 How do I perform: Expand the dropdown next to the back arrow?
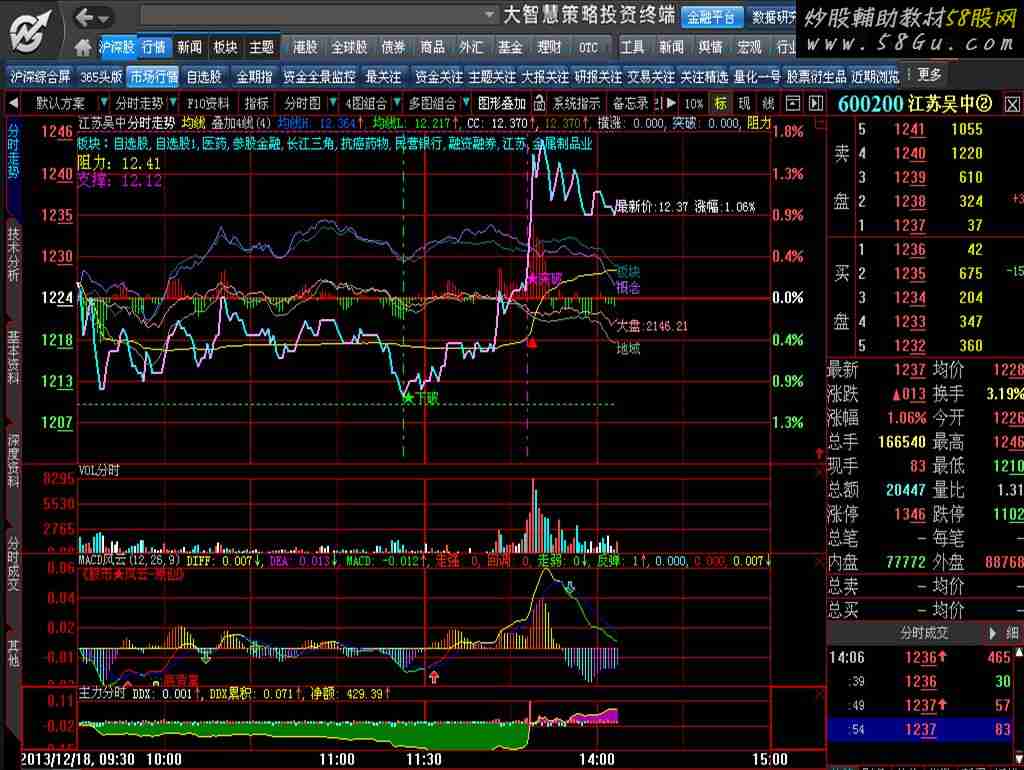[104, 18]
